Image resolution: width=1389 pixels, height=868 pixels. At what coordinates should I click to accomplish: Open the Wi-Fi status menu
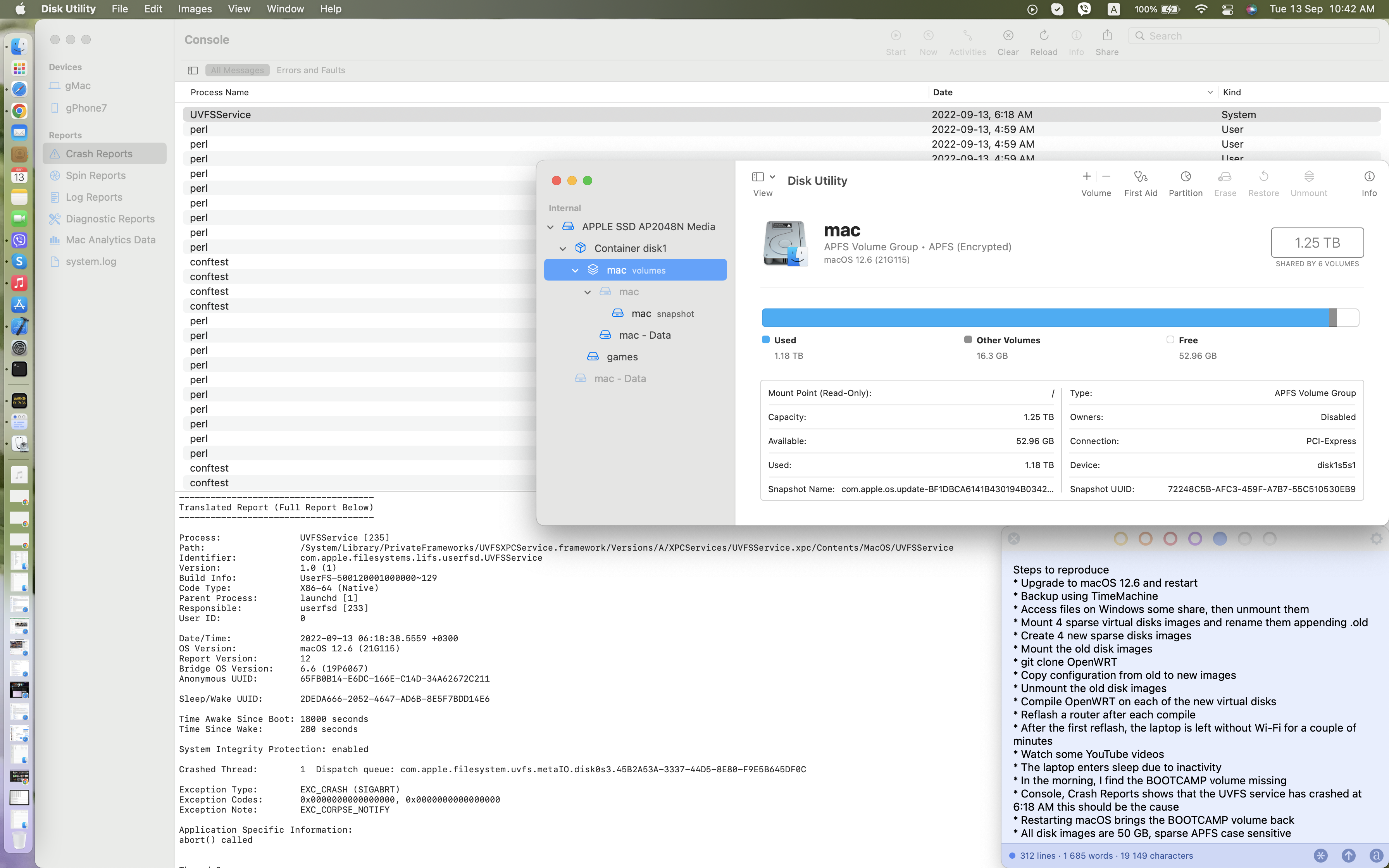click(x=1201, y=9)
